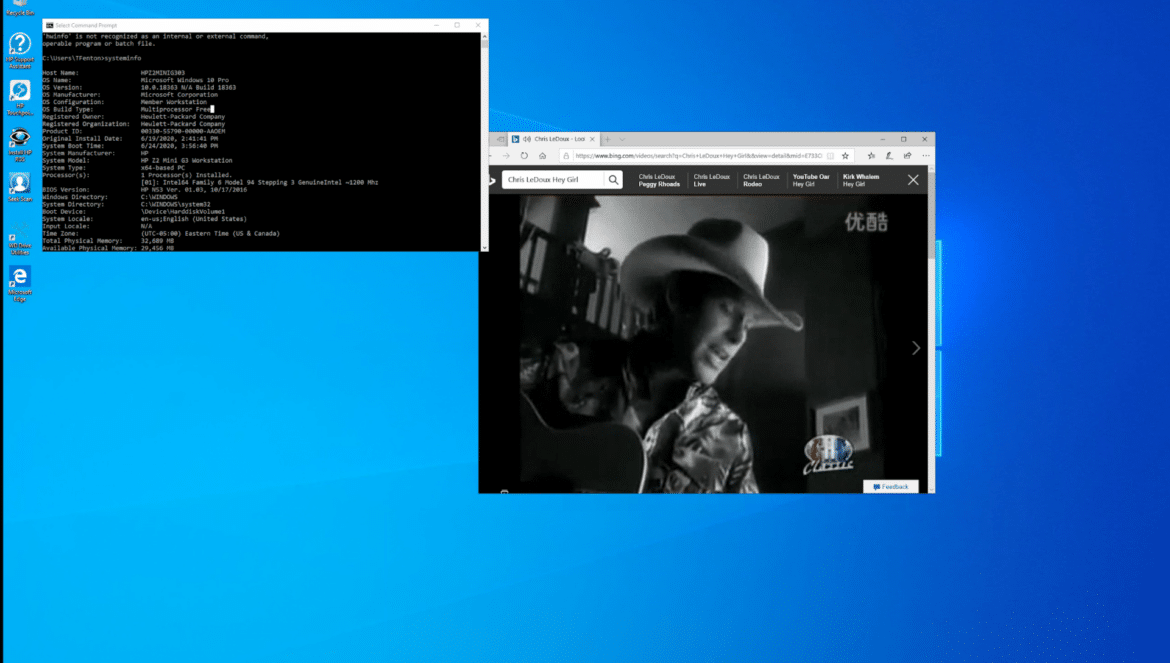Open WD Drive Utilities desktop shortcut

(19, 240)
